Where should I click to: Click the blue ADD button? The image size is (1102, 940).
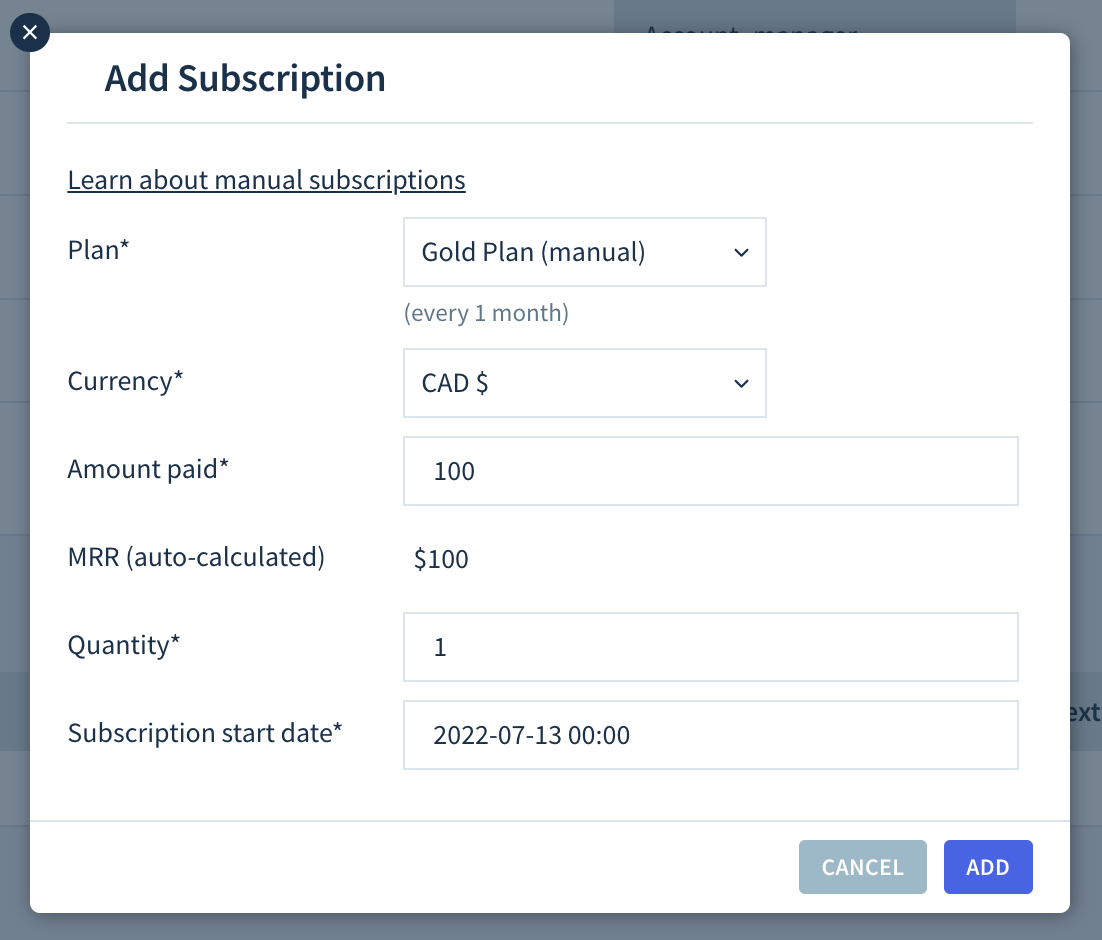coord(987,867)
